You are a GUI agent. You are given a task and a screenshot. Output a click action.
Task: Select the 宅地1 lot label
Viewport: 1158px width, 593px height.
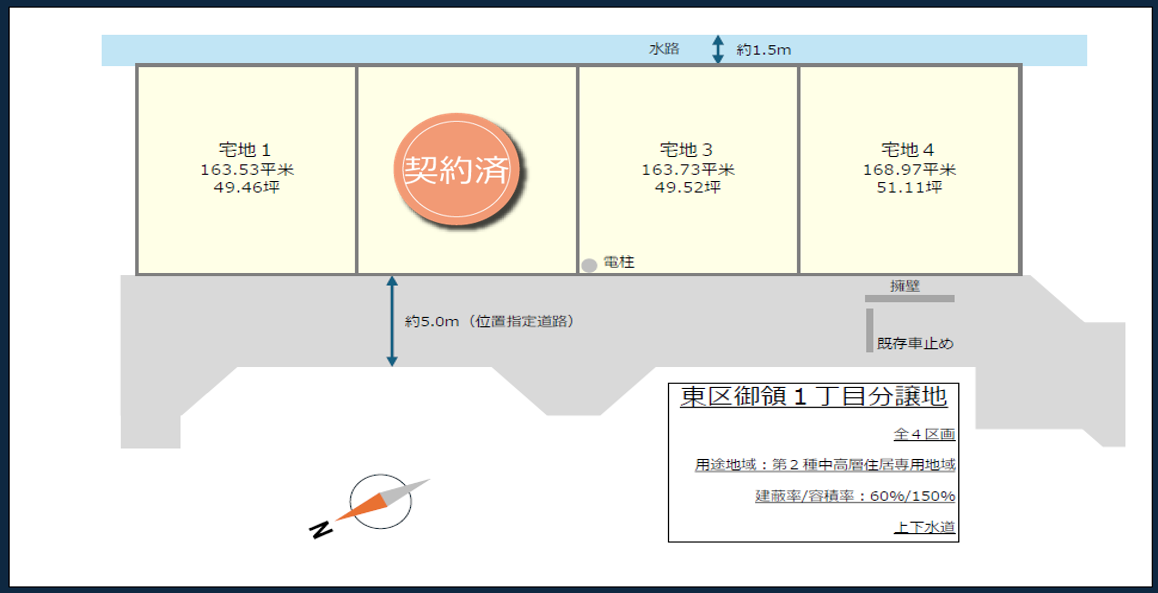245,150
